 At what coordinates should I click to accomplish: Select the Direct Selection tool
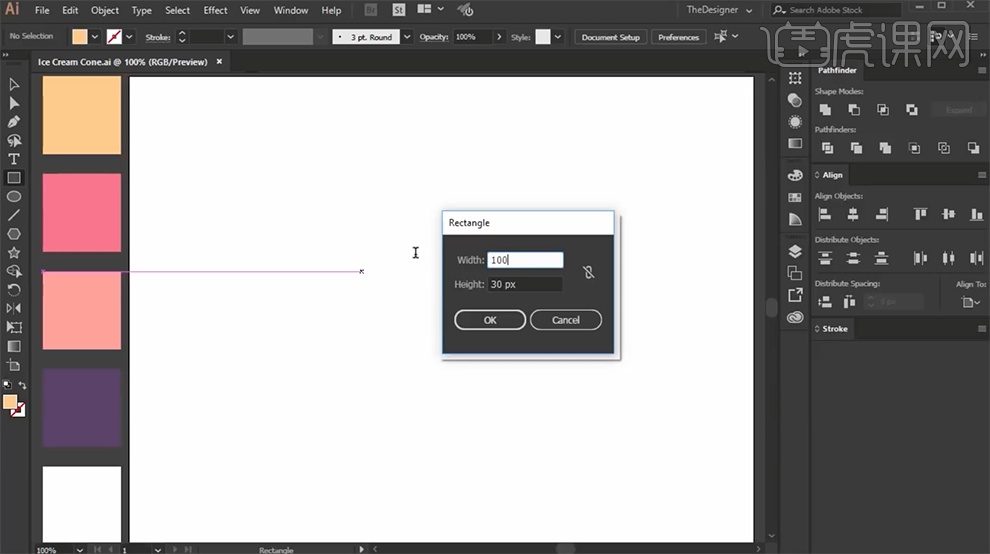[x=14, y=103]
